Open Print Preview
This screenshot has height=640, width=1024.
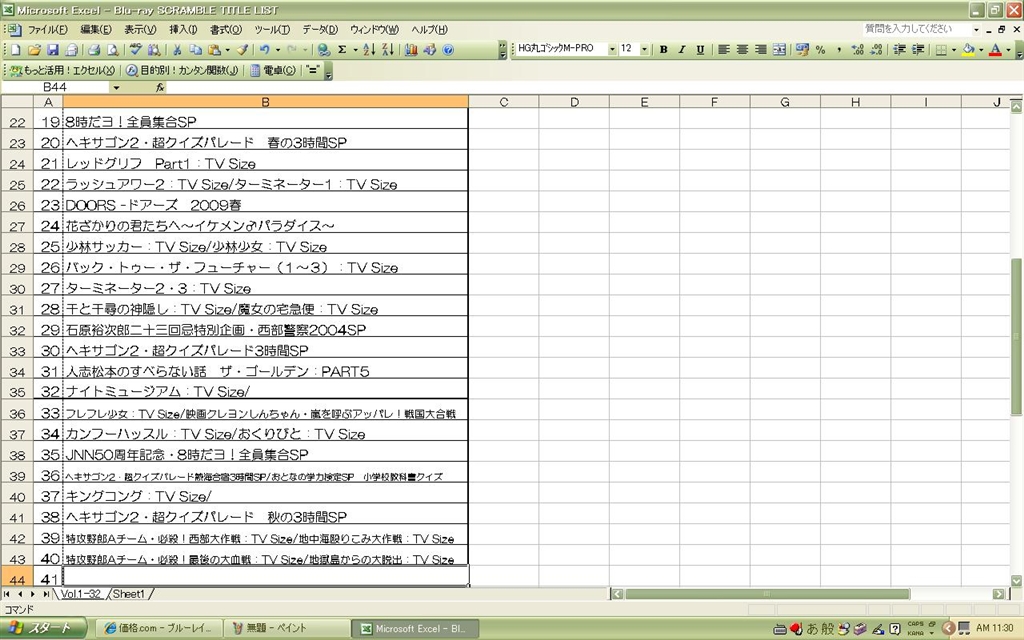tap(112, 50)
